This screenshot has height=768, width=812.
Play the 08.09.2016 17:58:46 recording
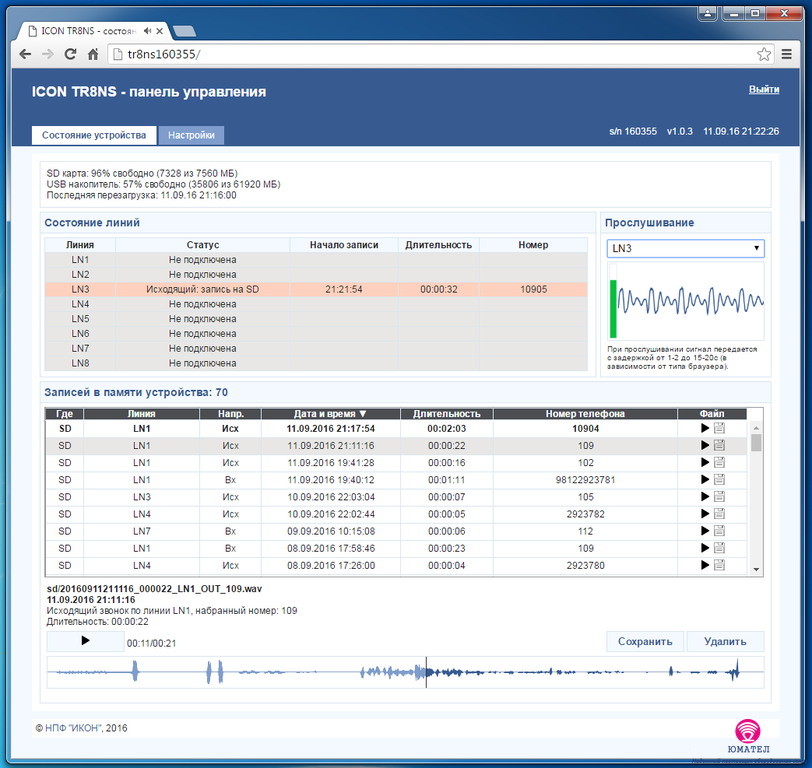(x=704, y=548)
